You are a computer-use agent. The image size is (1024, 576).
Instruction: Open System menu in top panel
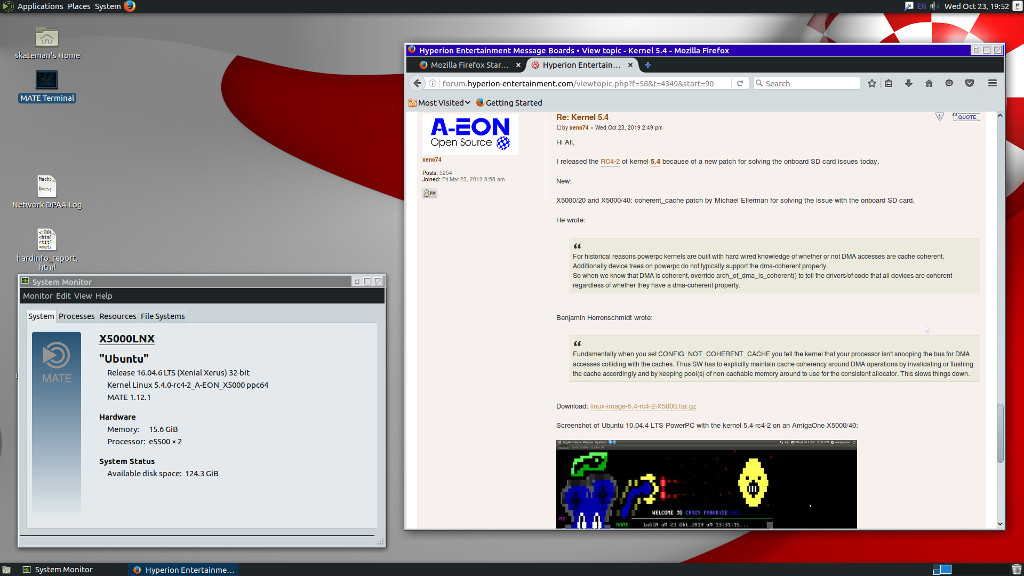(x=108, y=6)
